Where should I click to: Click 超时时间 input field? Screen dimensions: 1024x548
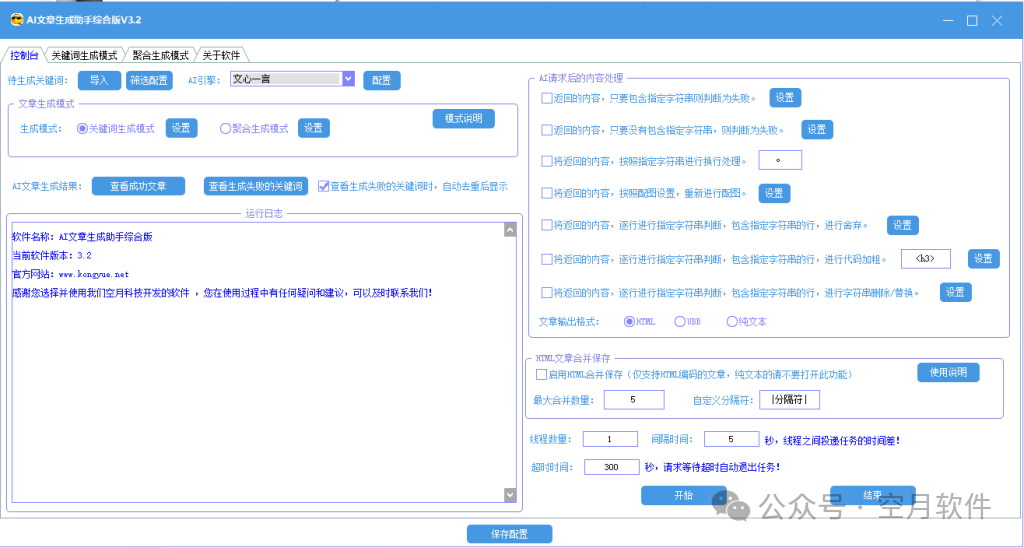click(611, 467)
